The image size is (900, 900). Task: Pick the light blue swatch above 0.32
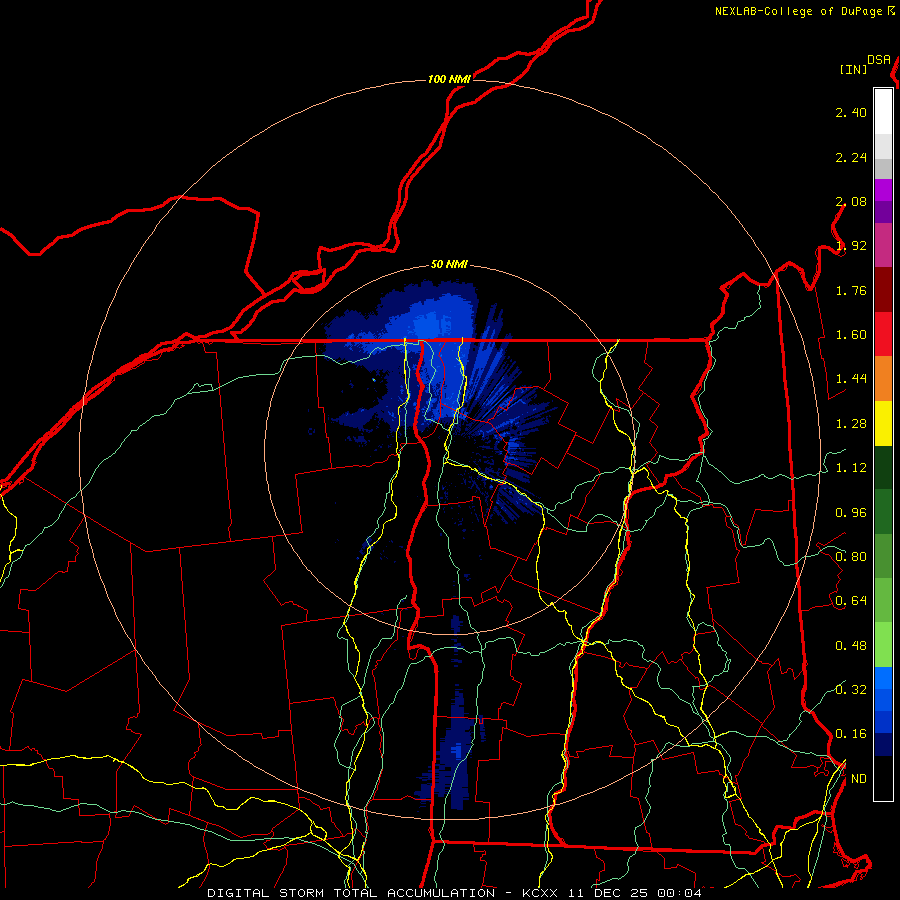883,678
